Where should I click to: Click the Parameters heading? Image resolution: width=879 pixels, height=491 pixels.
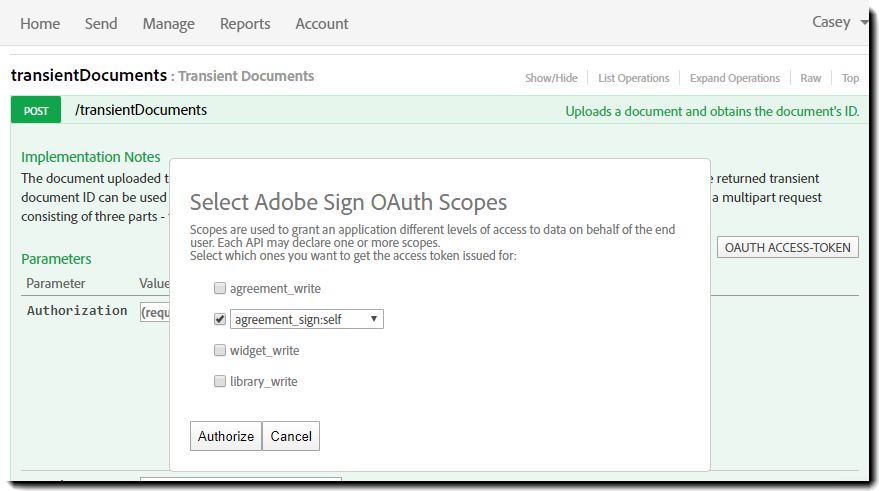[x=56, y=259]
